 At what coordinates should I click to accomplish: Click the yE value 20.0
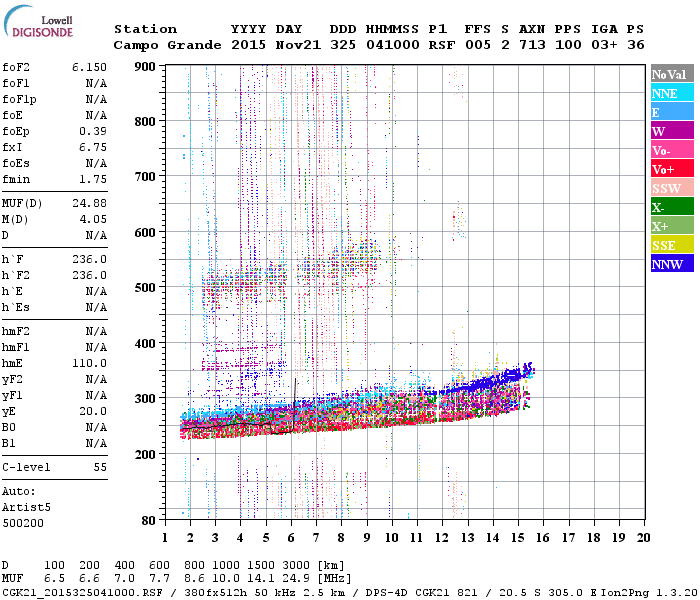(93, 411)
